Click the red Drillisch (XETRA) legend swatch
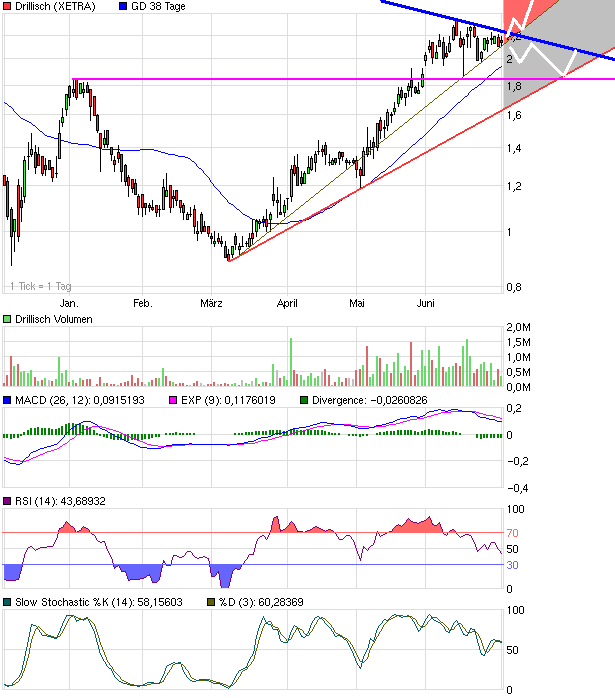This screenshot has height=698, width=615. [x=7, y=6]
